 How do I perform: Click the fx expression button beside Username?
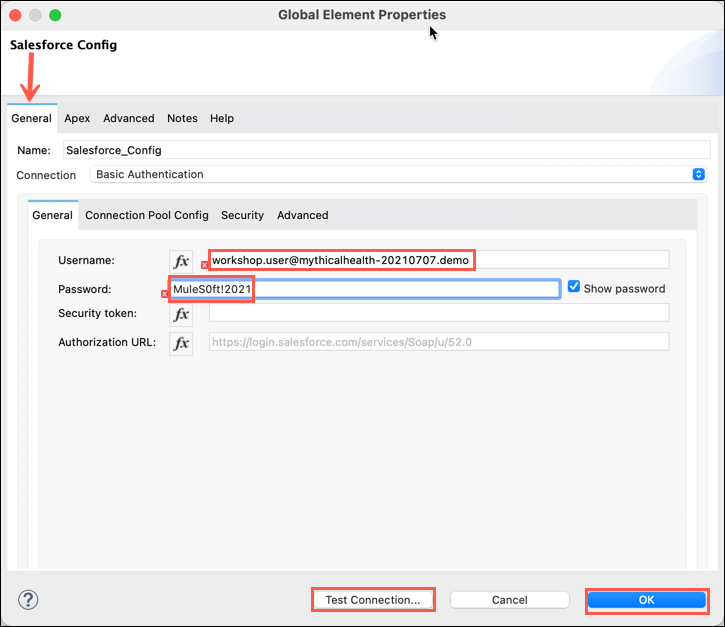[181, 261]
